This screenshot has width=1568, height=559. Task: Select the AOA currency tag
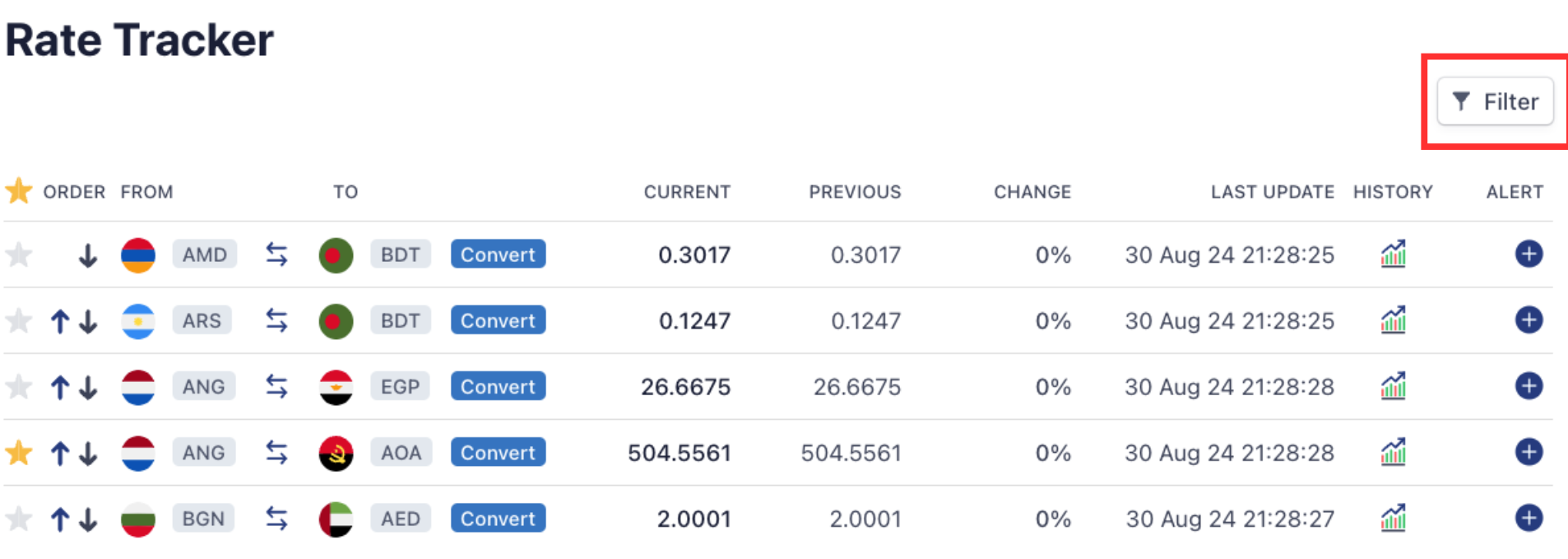point(401,453)
